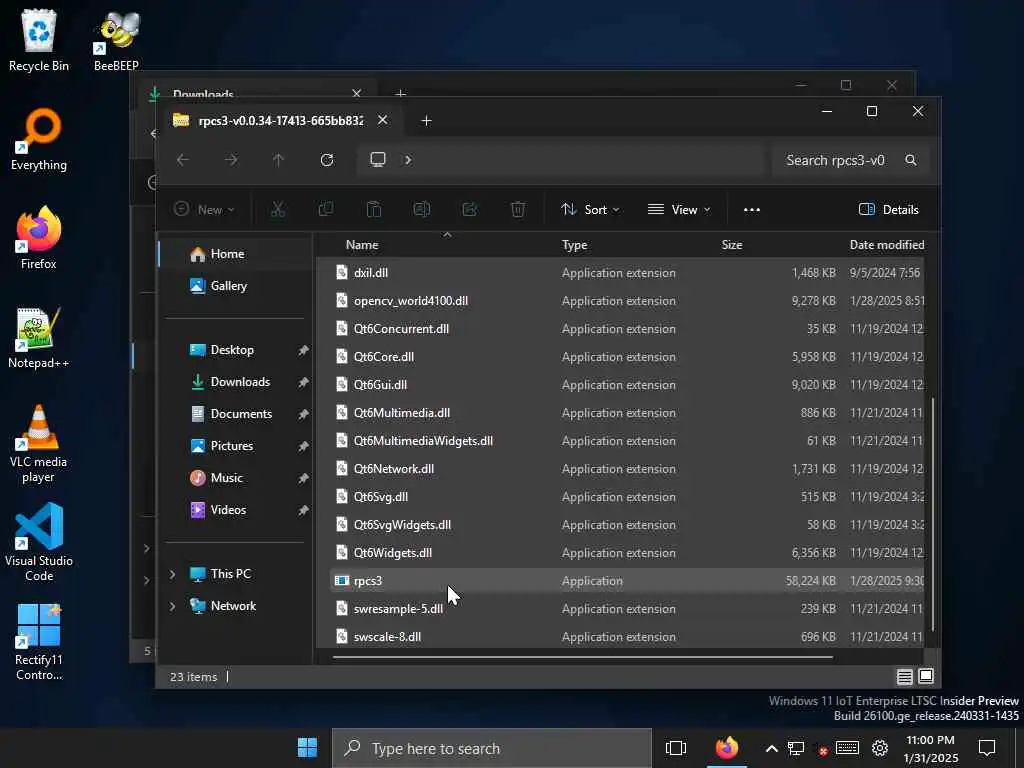Open the touch keyboard tray icon
This screenshot has height=768, width=1024.
(847, 748)
